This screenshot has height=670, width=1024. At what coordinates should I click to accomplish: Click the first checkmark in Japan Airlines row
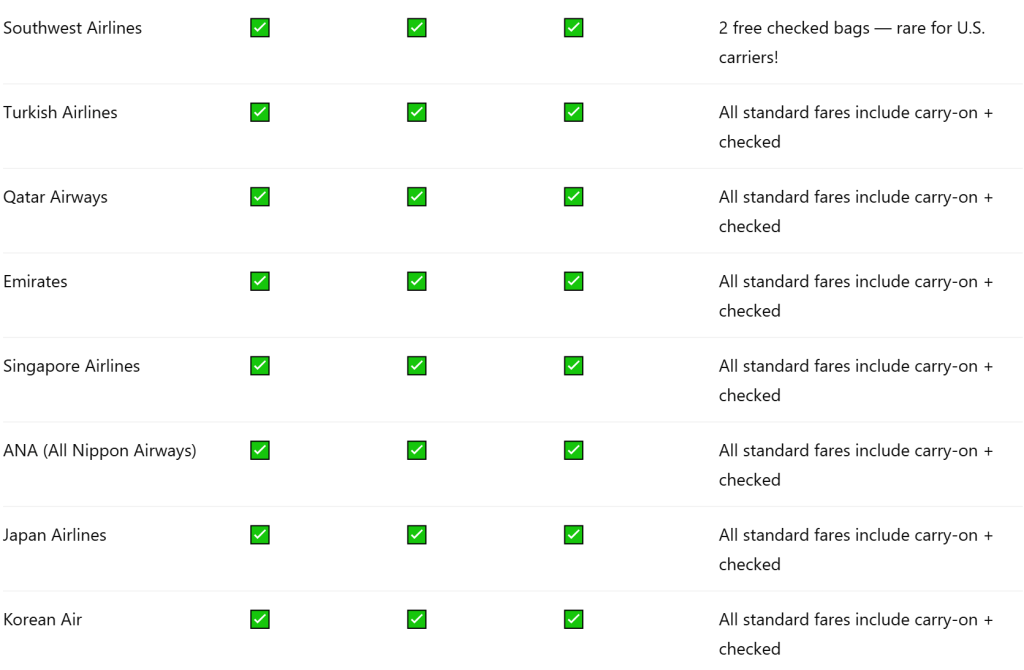tap(260, 535)
